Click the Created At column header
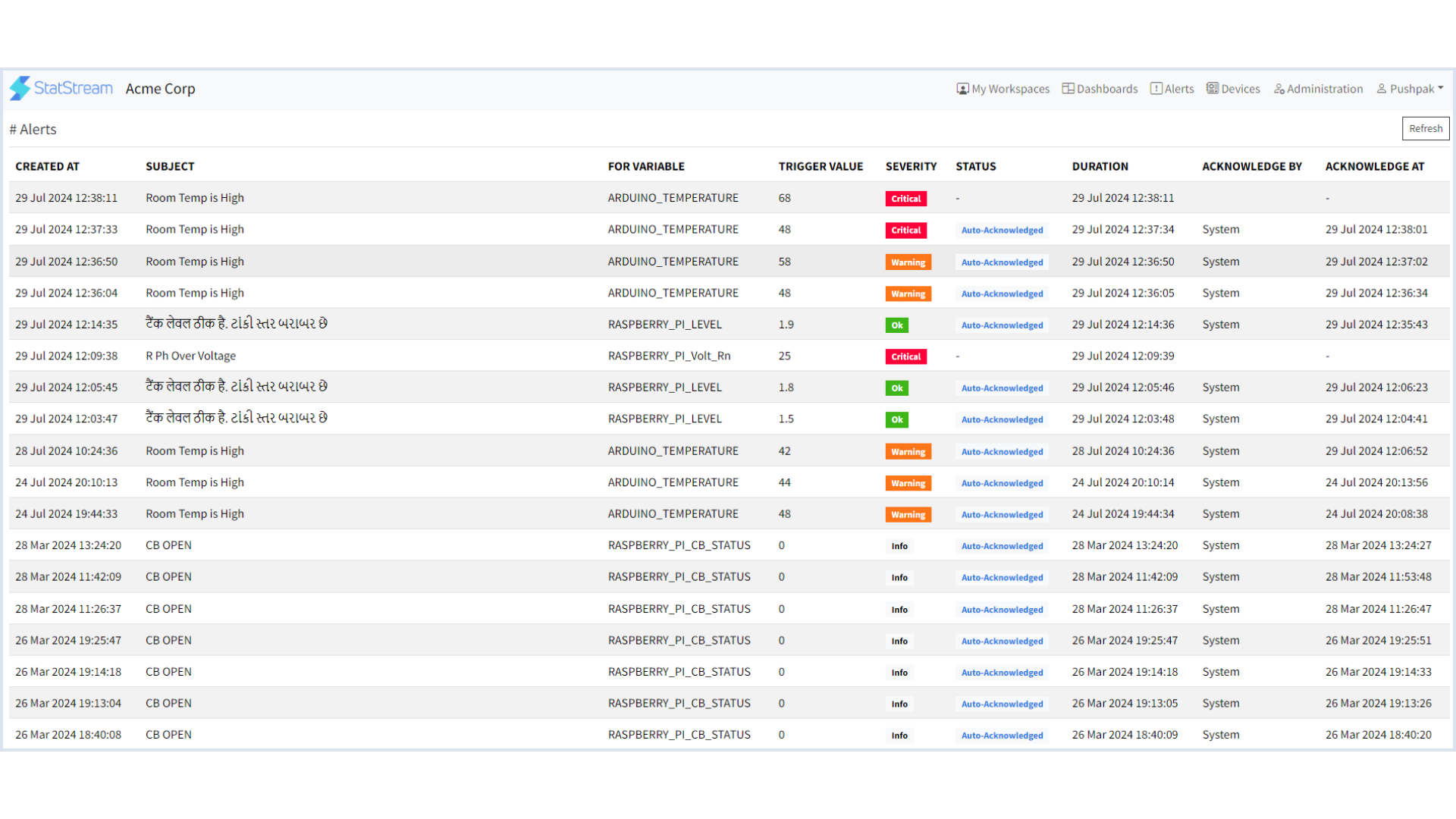1456x819 pixels. (x=47, y=167)
